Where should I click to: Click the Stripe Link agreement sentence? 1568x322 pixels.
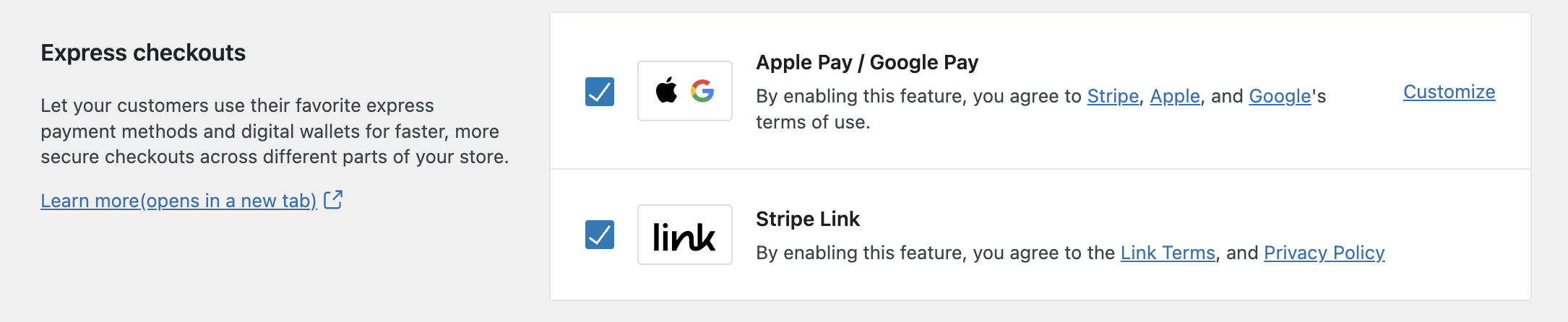pos(936,253)
